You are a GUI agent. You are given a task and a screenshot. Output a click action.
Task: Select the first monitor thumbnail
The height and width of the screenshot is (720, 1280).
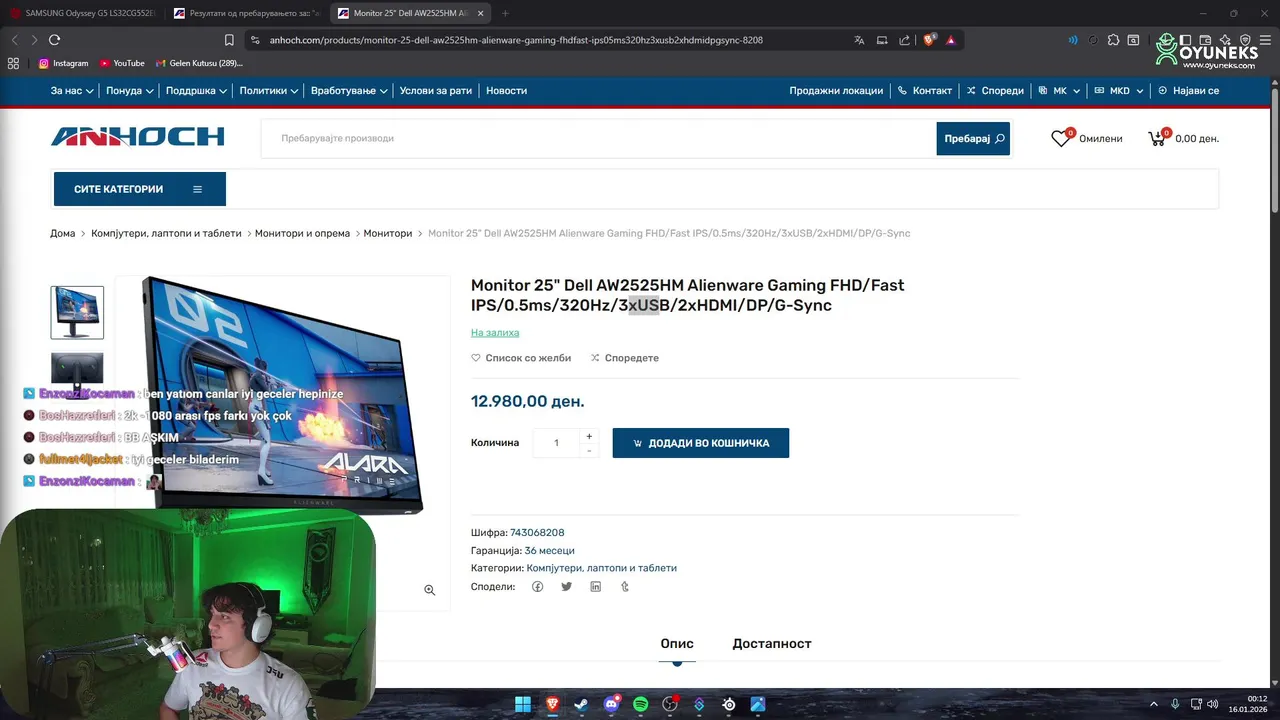(x=77, y=313)
